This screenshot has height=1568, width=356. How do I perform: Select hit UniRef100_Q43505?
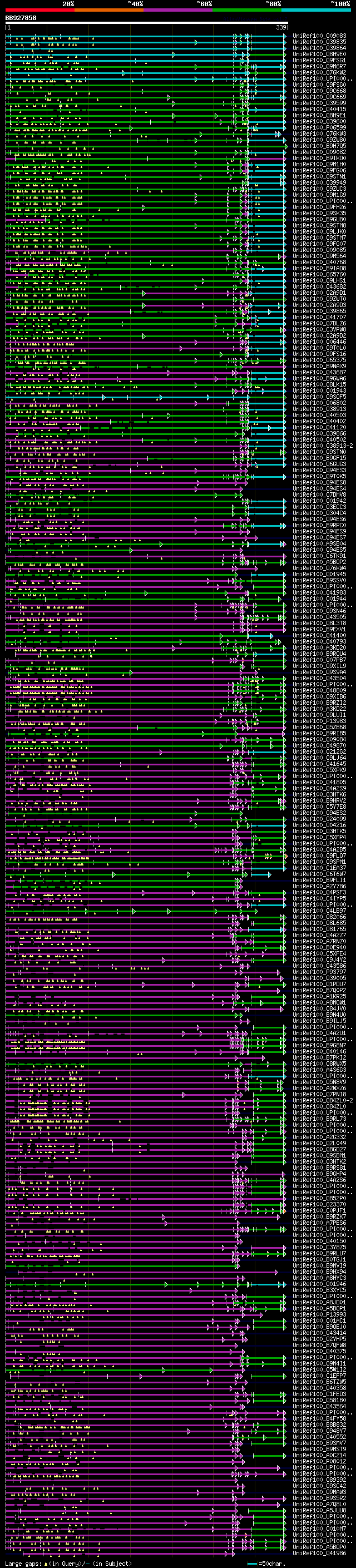(x=319, y=617)
